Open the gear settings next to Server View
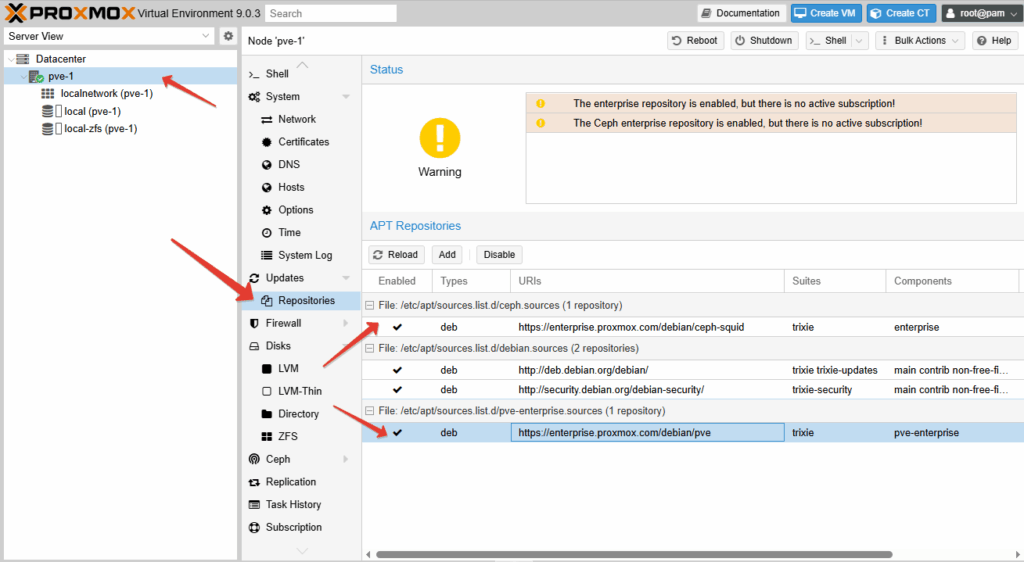This screenshot has width=1024, height=562. pyautogui.click(x=228, y=36)
